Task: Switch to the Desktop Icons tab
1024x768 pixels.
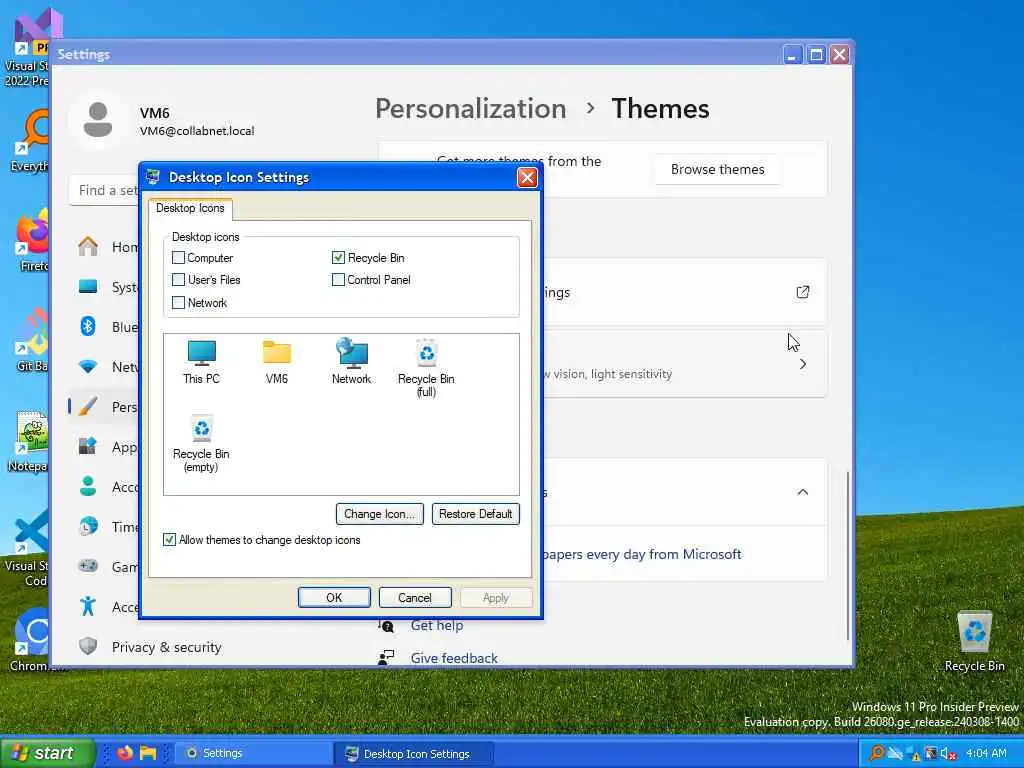Action: (190, 208)
